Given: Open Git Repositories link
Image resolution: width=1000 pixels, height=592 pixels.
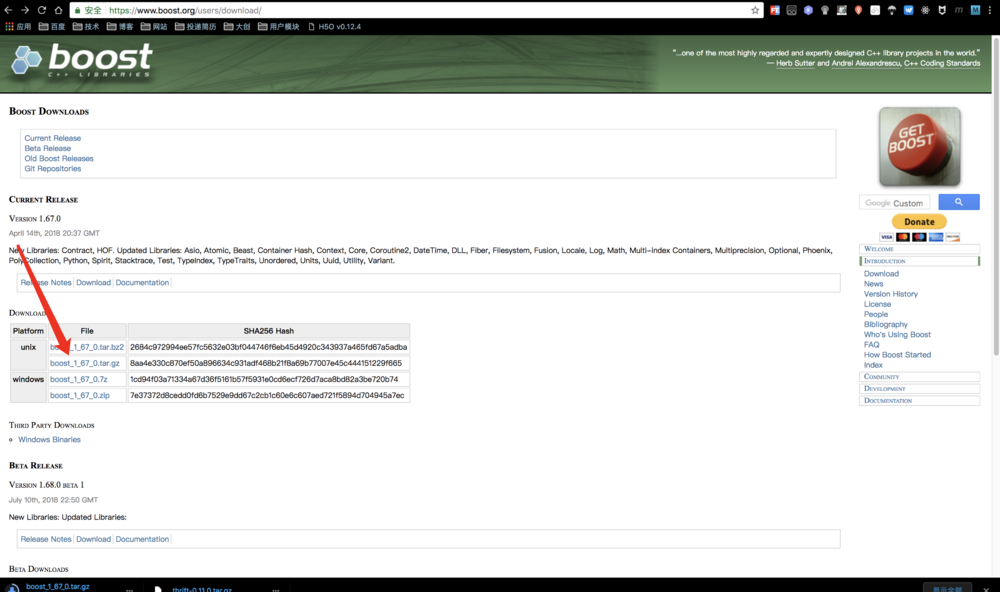Looking at the screenshot, I should click(53, 168).
